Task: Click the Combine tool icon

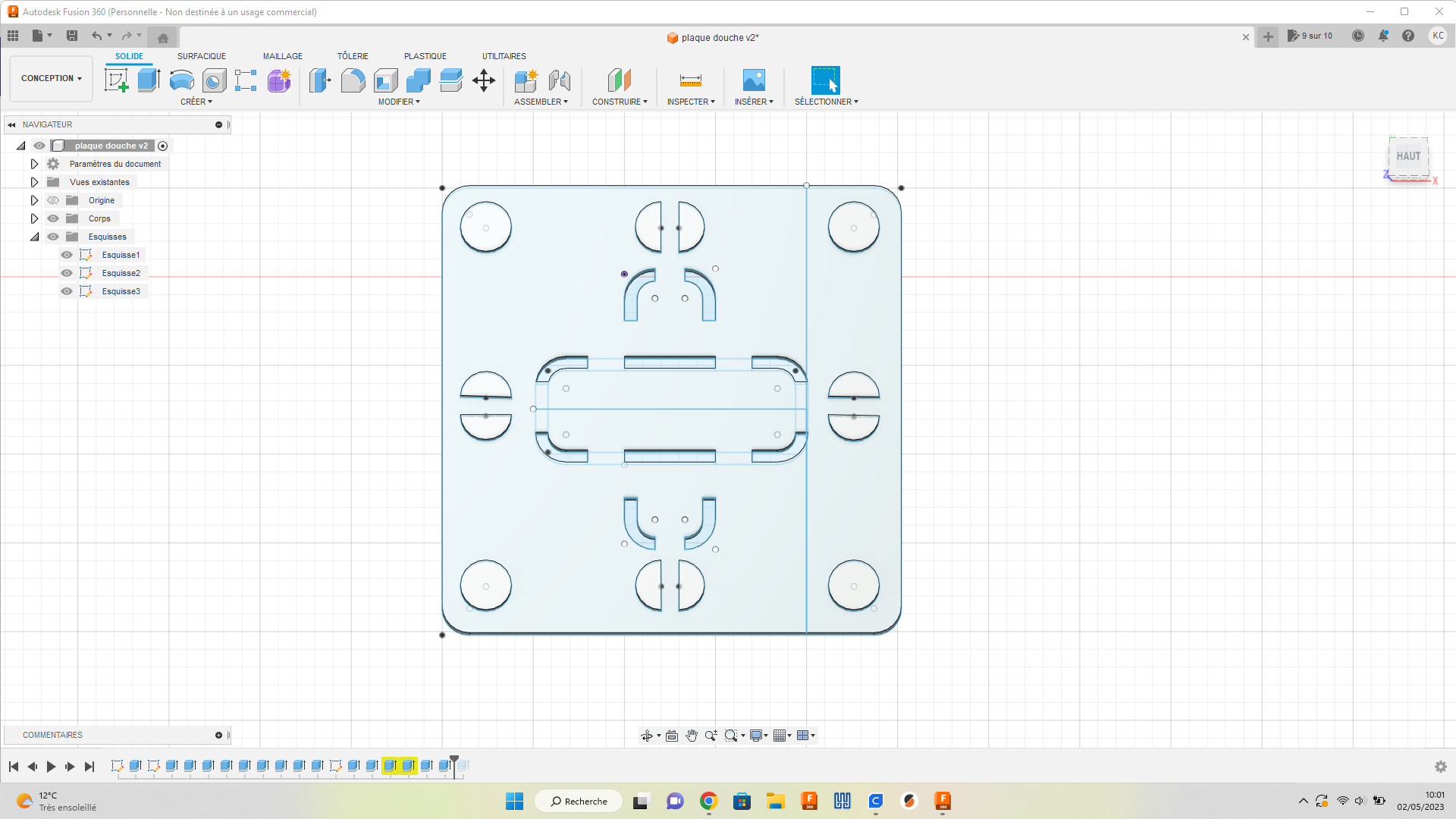Action: click(418, 80)
